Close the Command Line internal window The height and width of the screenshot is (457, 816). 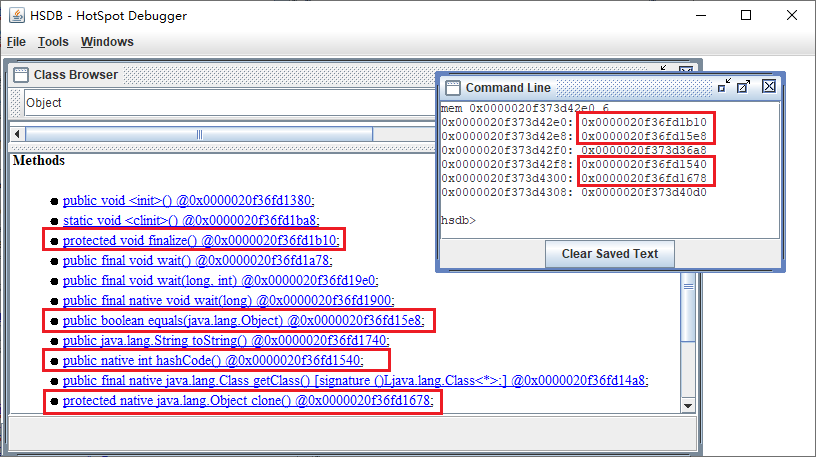pyautogui.click(x=769, y=86)
